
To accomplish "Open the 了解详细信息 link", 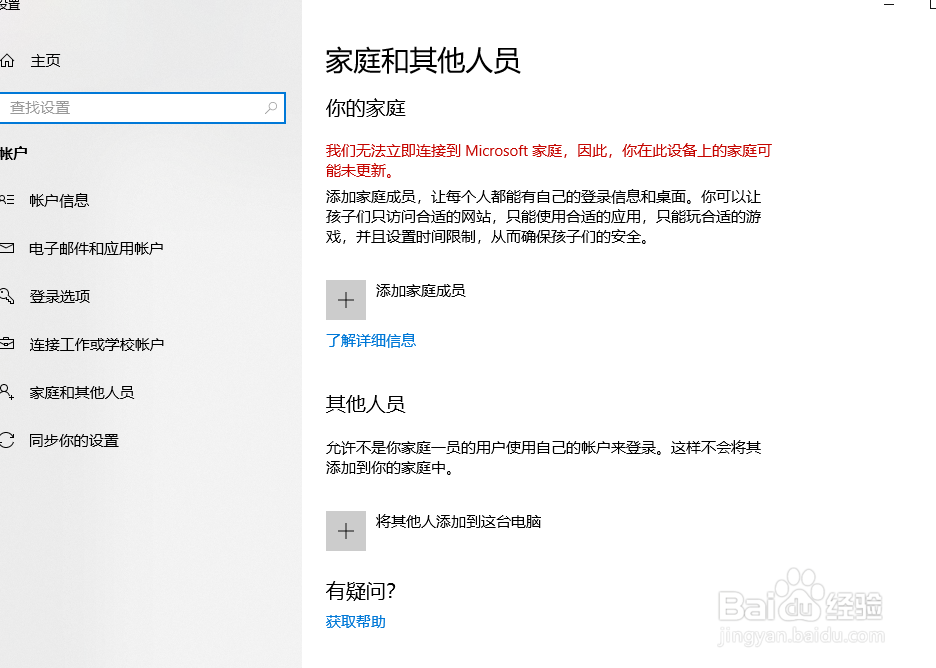I will click(371, 340).
